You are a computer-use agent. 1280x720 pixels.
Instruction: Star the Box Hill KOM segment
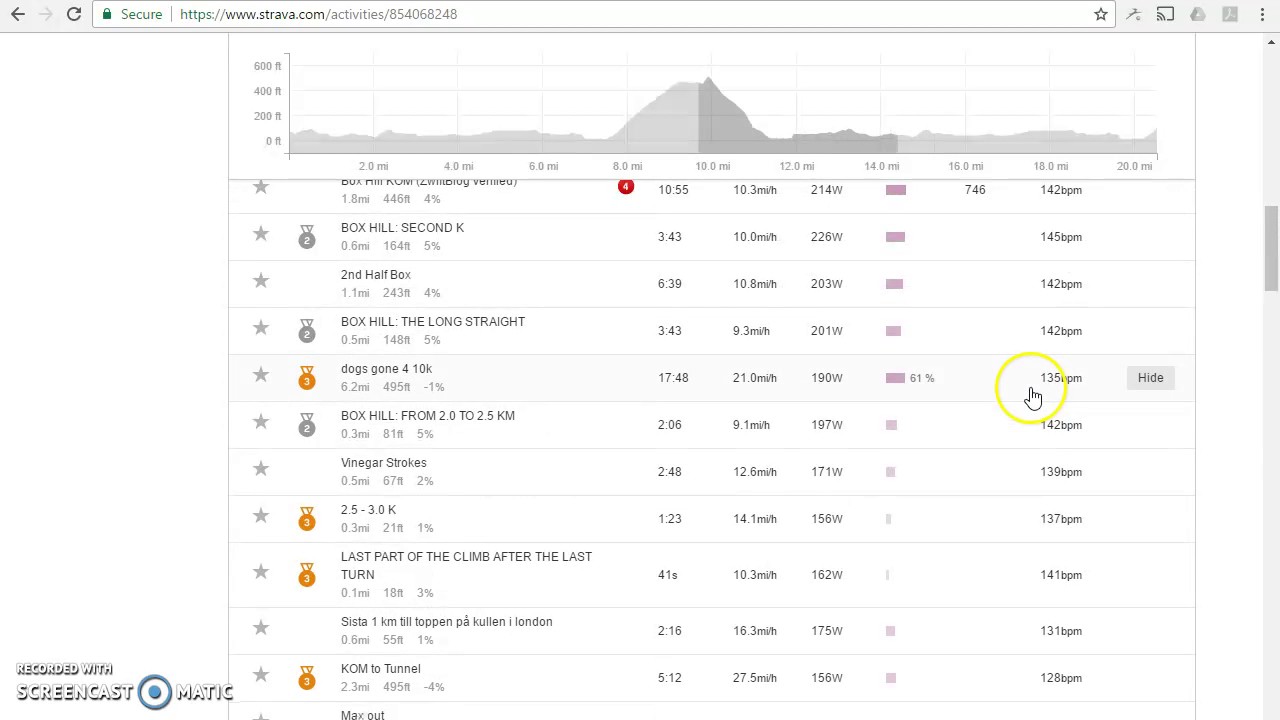pos(261,187)
